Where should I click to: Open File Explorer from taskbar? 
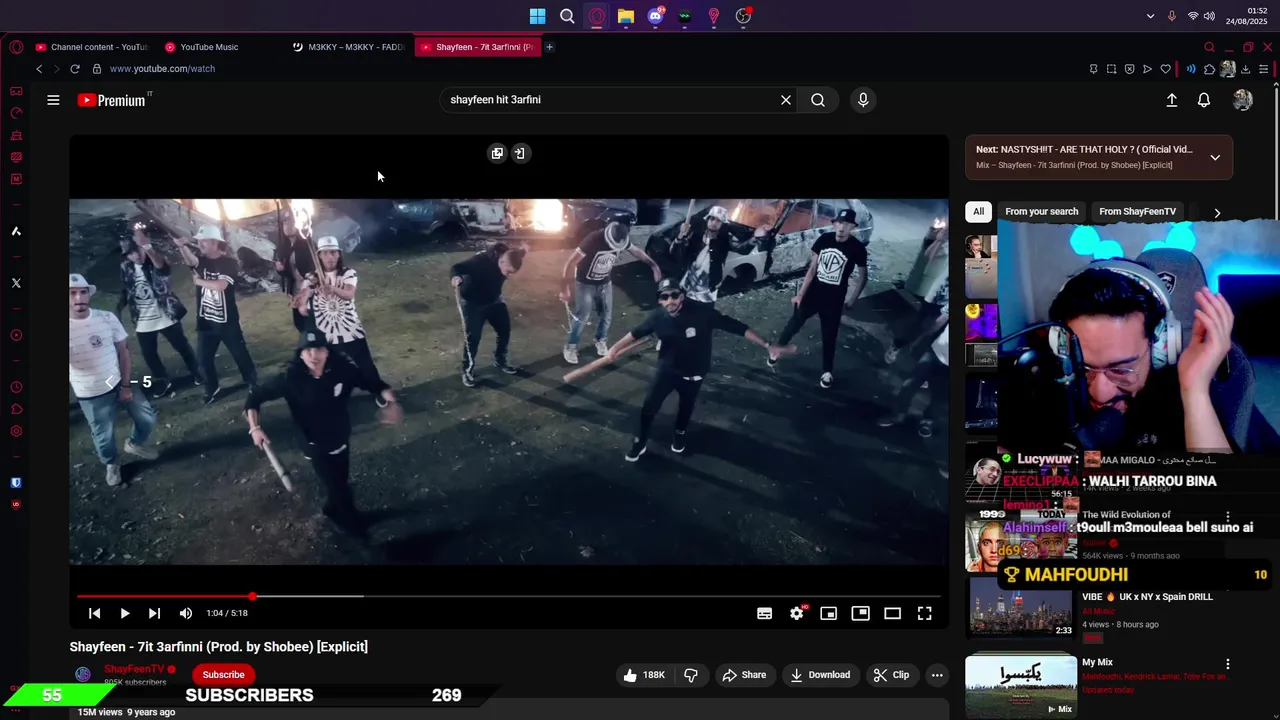pos(625,16)
